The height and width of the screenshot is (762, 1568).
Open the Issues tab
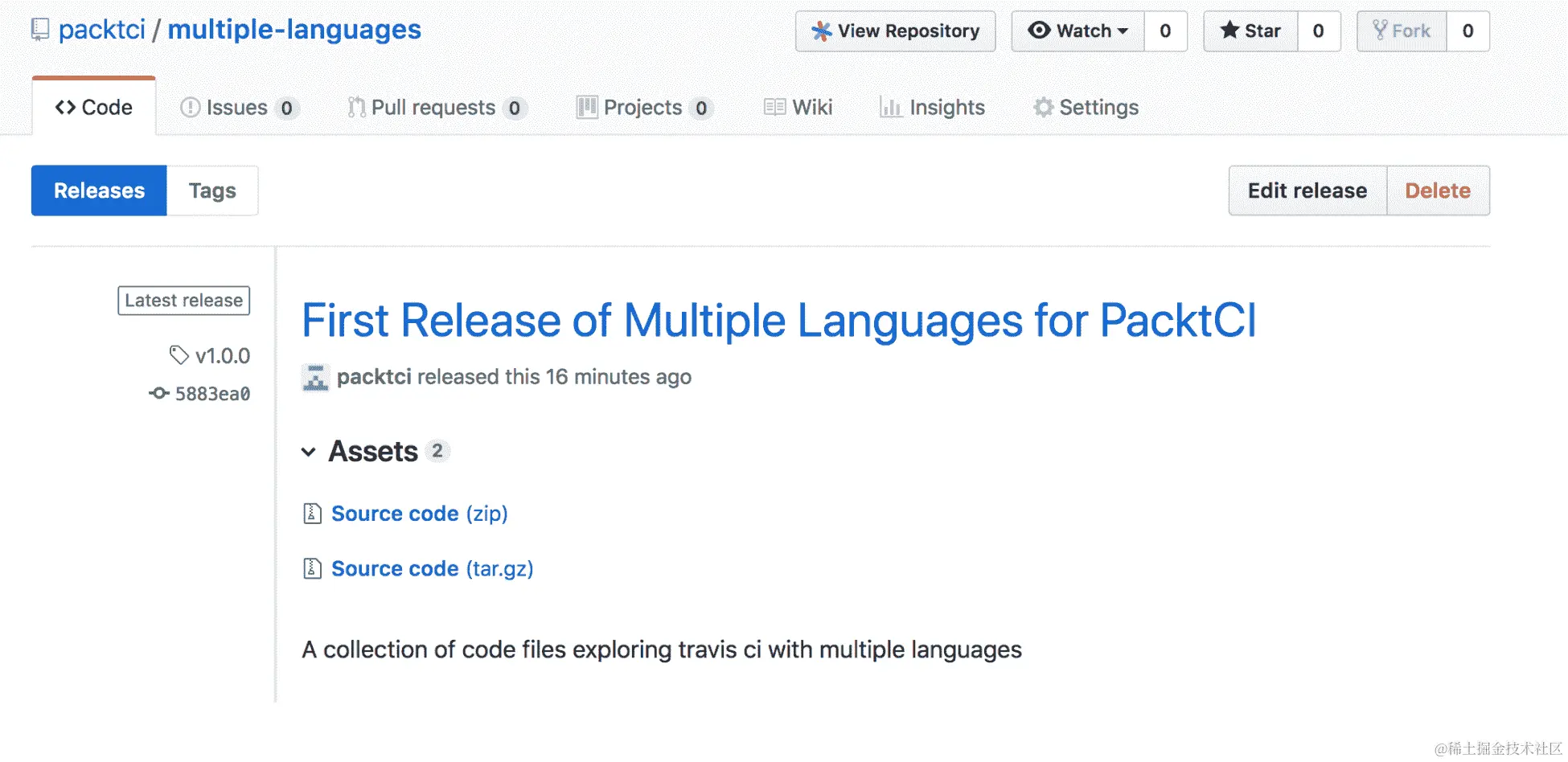click(x=240, y=108)
